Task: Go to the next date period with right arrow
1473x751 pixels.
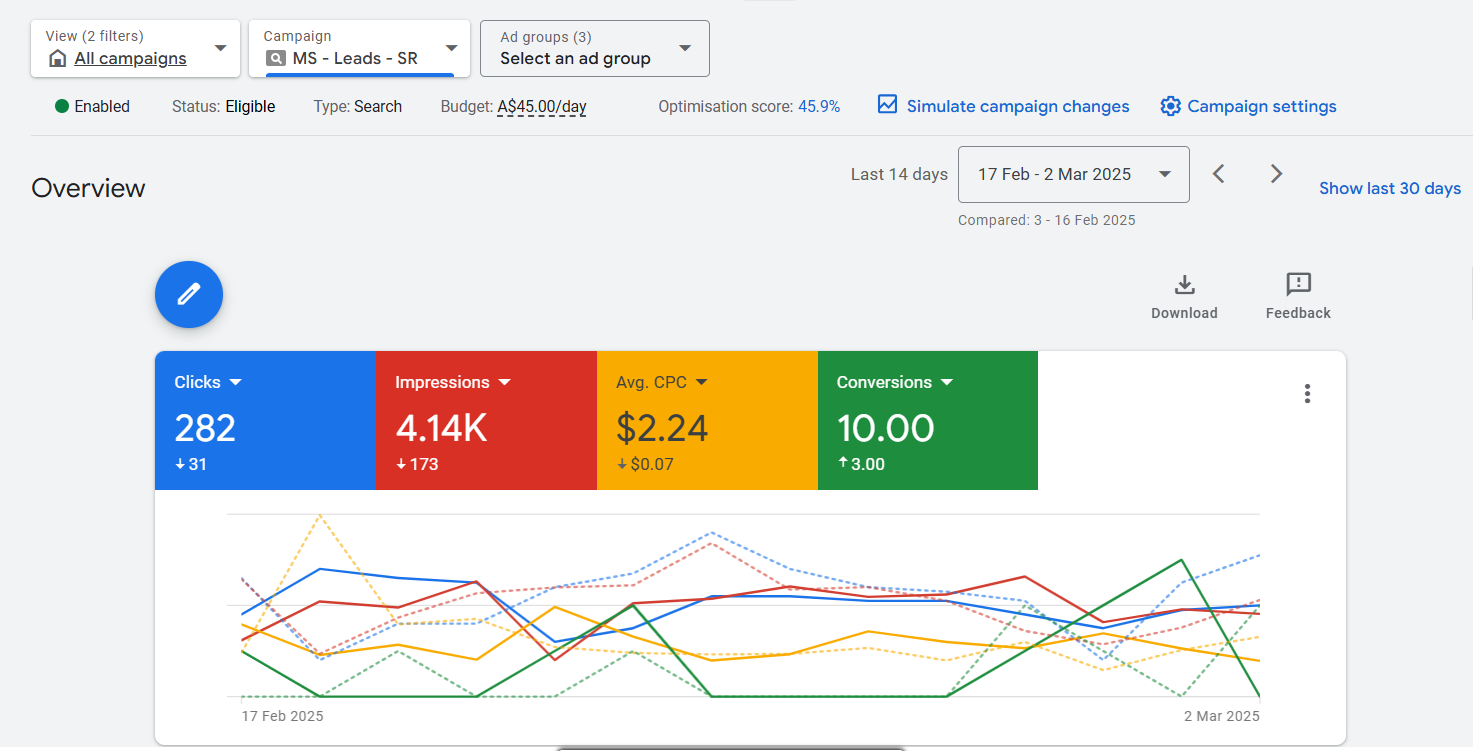Action: [x=1276, y=173]
